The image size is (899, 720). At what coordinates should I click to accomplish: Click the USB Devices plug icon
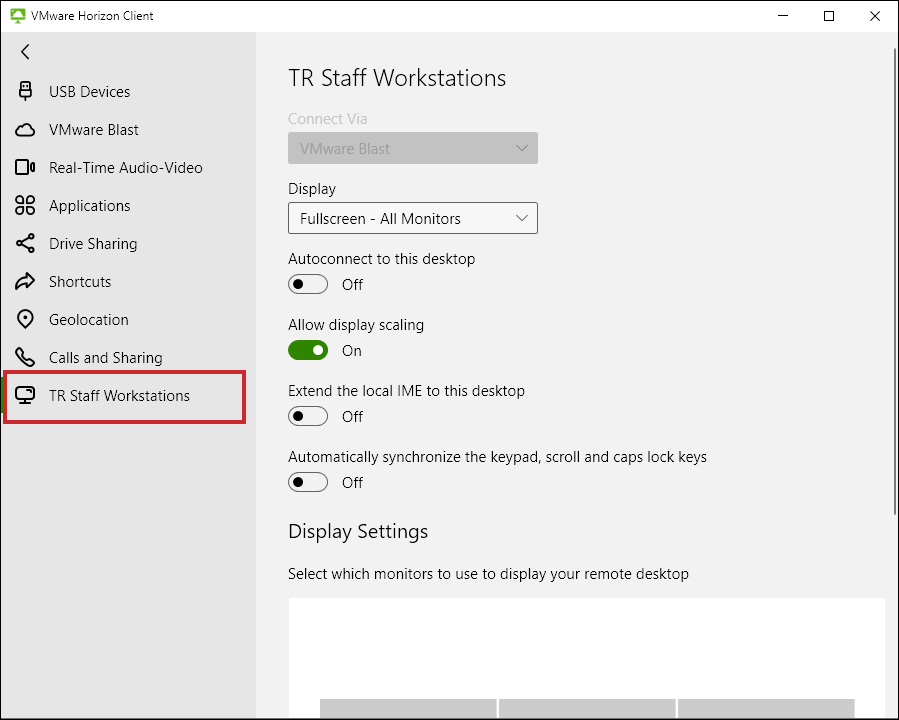pyautogui.click(x=25, y=91)
